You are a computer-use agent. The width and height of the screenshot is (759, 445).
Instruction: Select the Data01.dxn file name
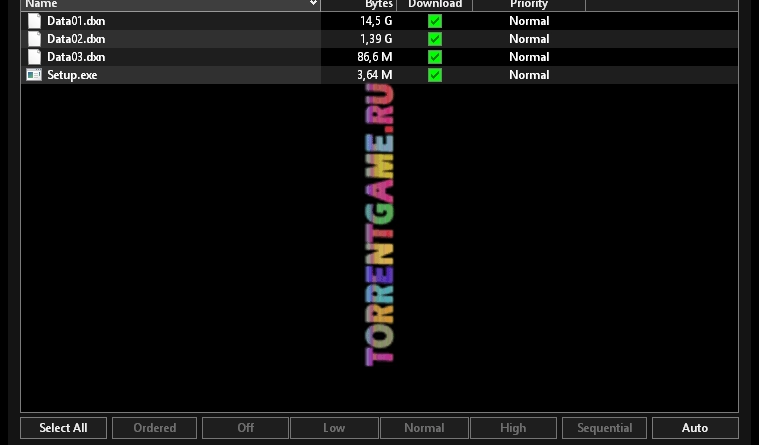(76, 21)
